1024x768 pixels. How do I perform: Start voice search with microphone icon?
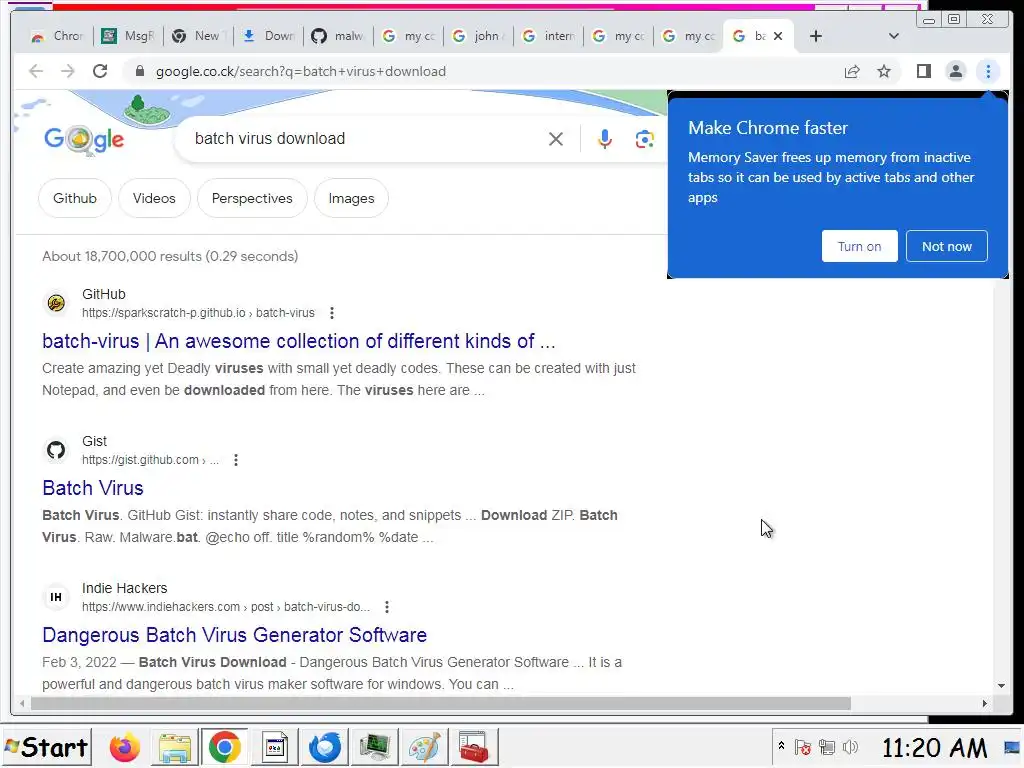click(605, 139)
